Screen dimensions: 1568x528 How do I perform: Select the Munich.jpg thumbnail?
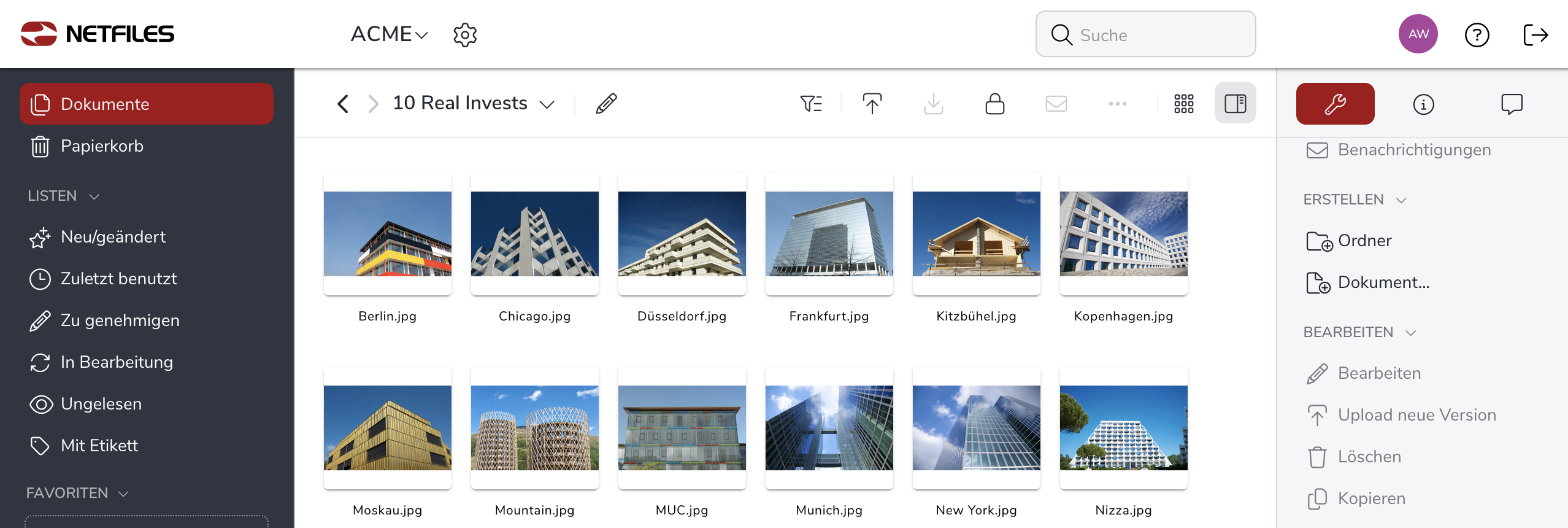pos(829,428)
